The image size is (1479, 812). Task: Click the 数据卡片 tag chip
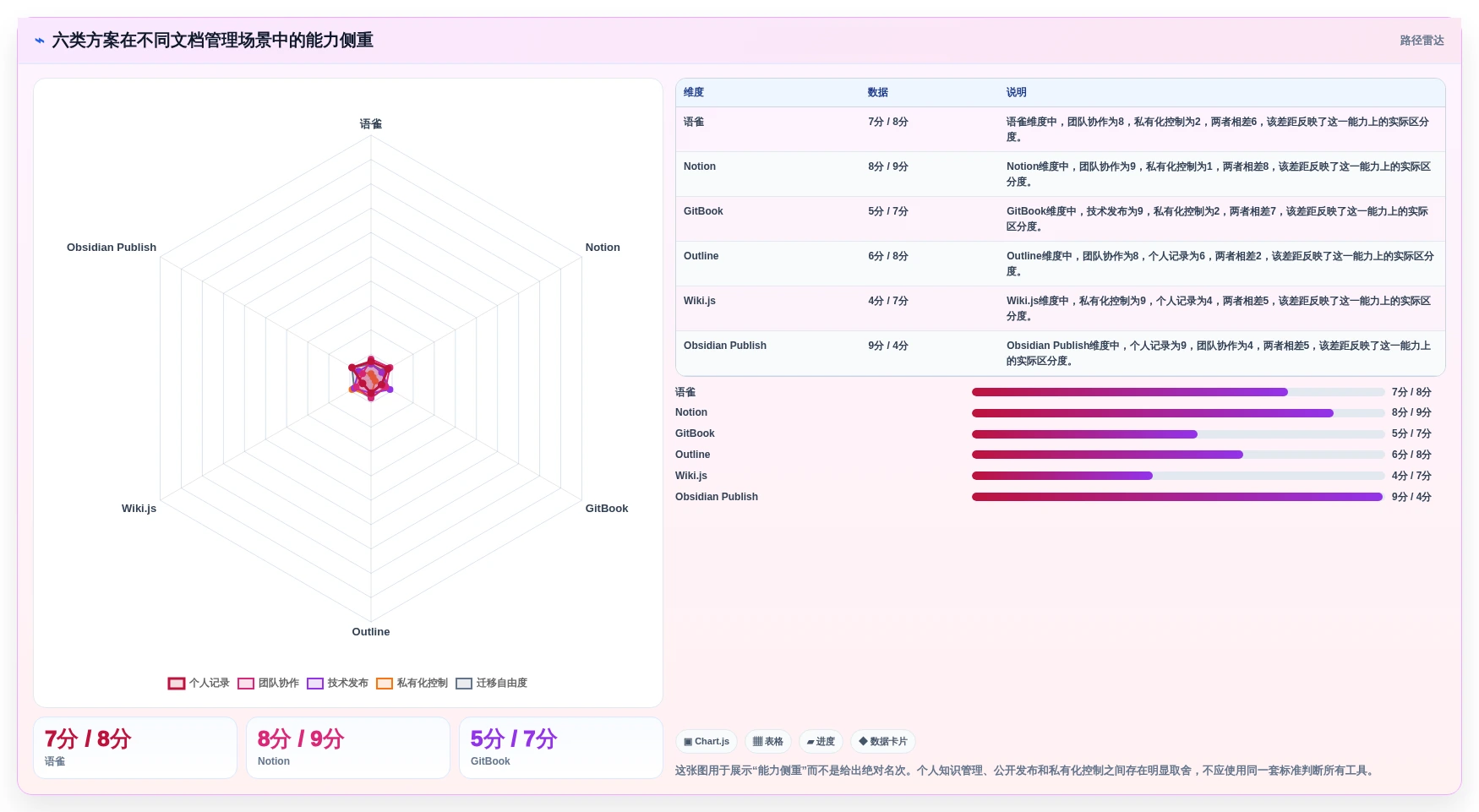pos(883,742)
